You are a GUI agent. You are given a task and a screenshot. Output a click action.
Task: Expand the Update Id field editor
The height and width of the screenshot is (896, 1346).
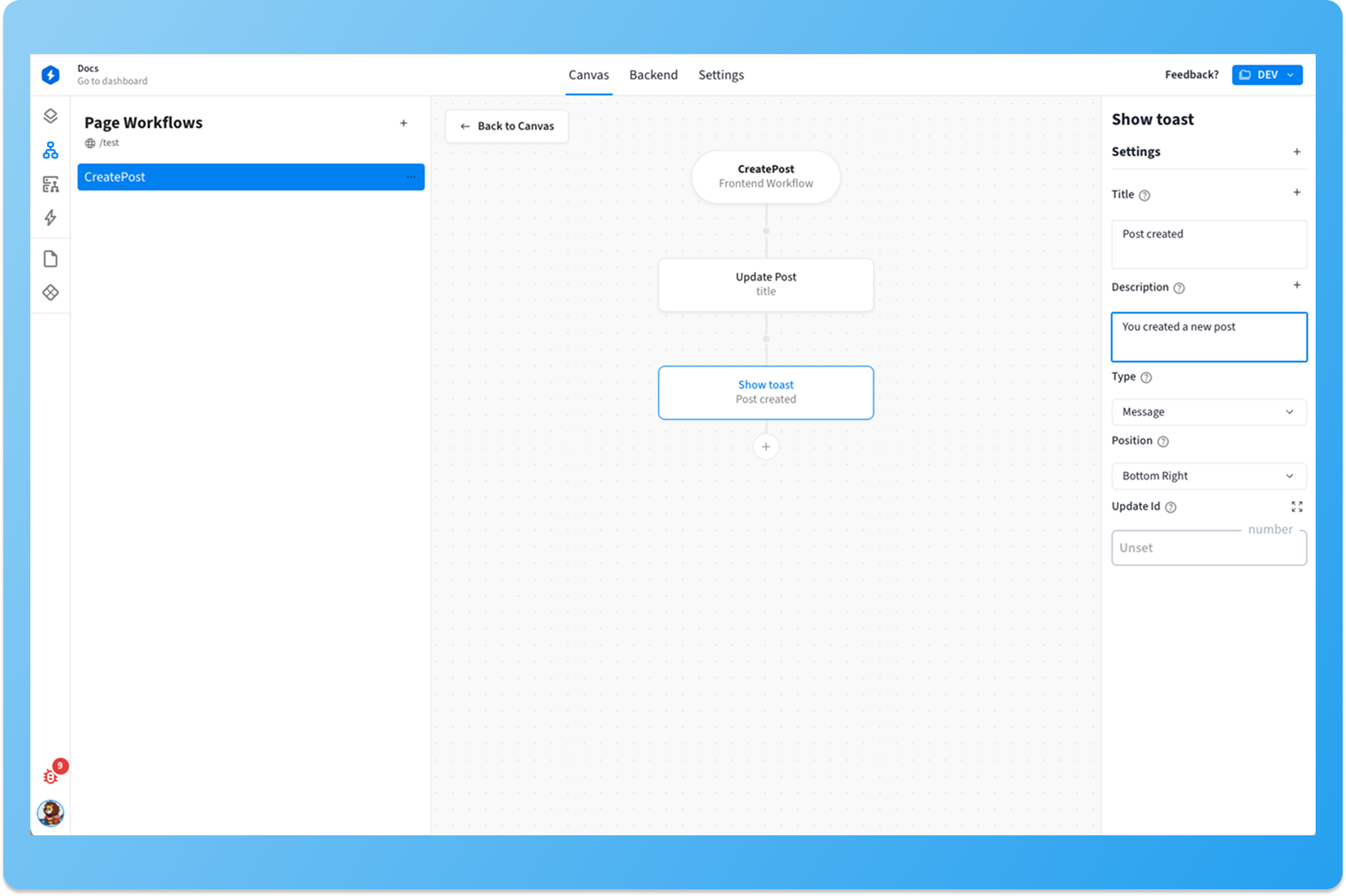1296,507
